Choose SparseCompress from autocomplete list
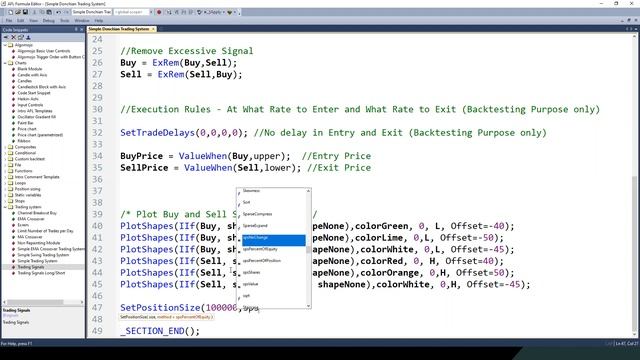640x360 pixels. [257, 214]
